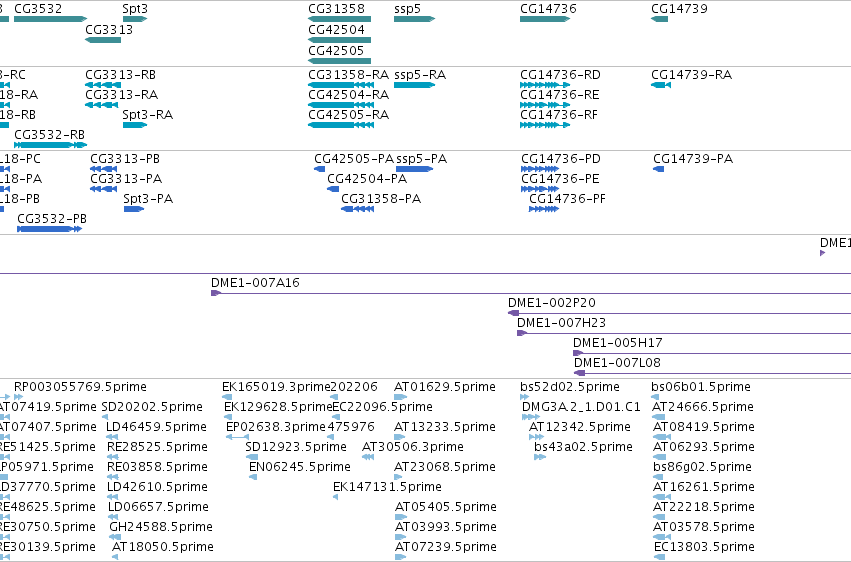
Task: Click transcript CG42504-RA
Action: (341, 105)
